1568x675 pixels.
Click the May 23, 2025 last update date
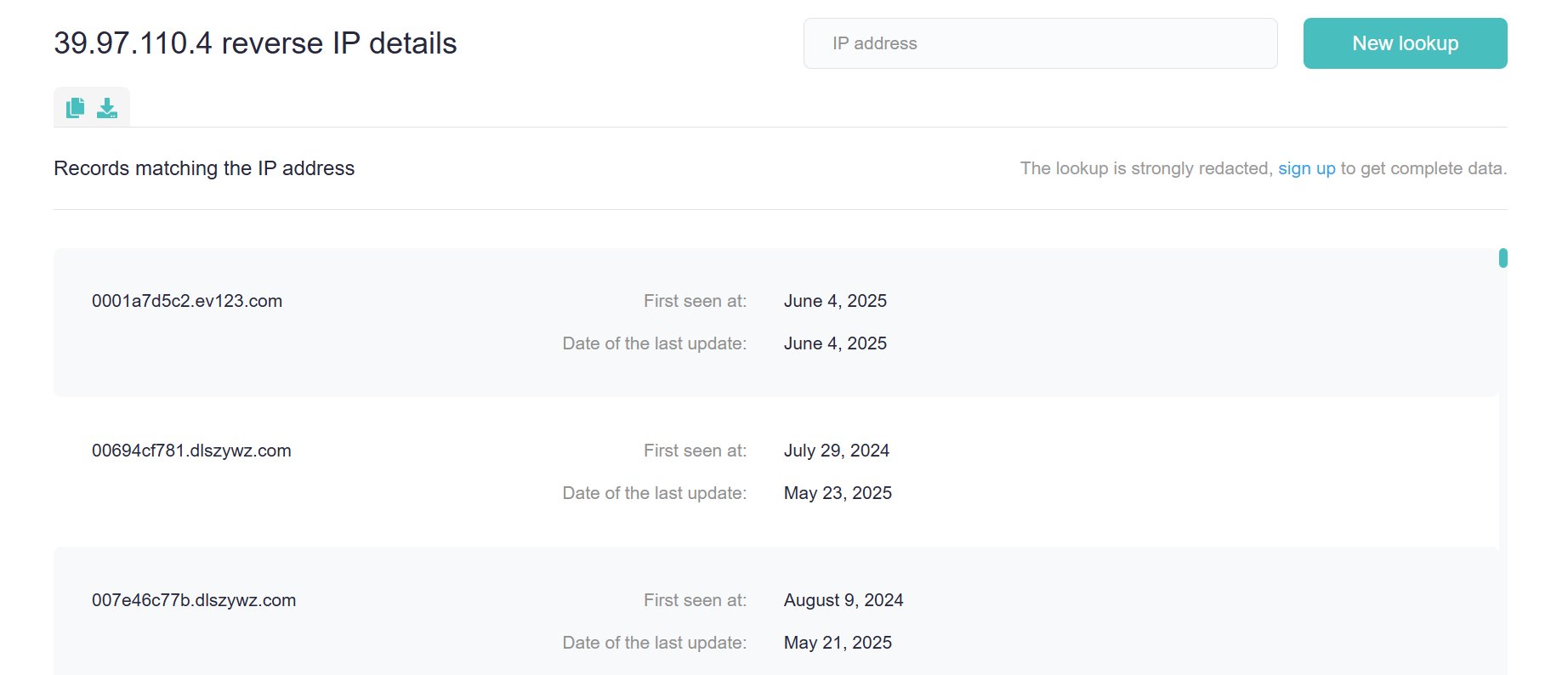click(x=838, y=493)
